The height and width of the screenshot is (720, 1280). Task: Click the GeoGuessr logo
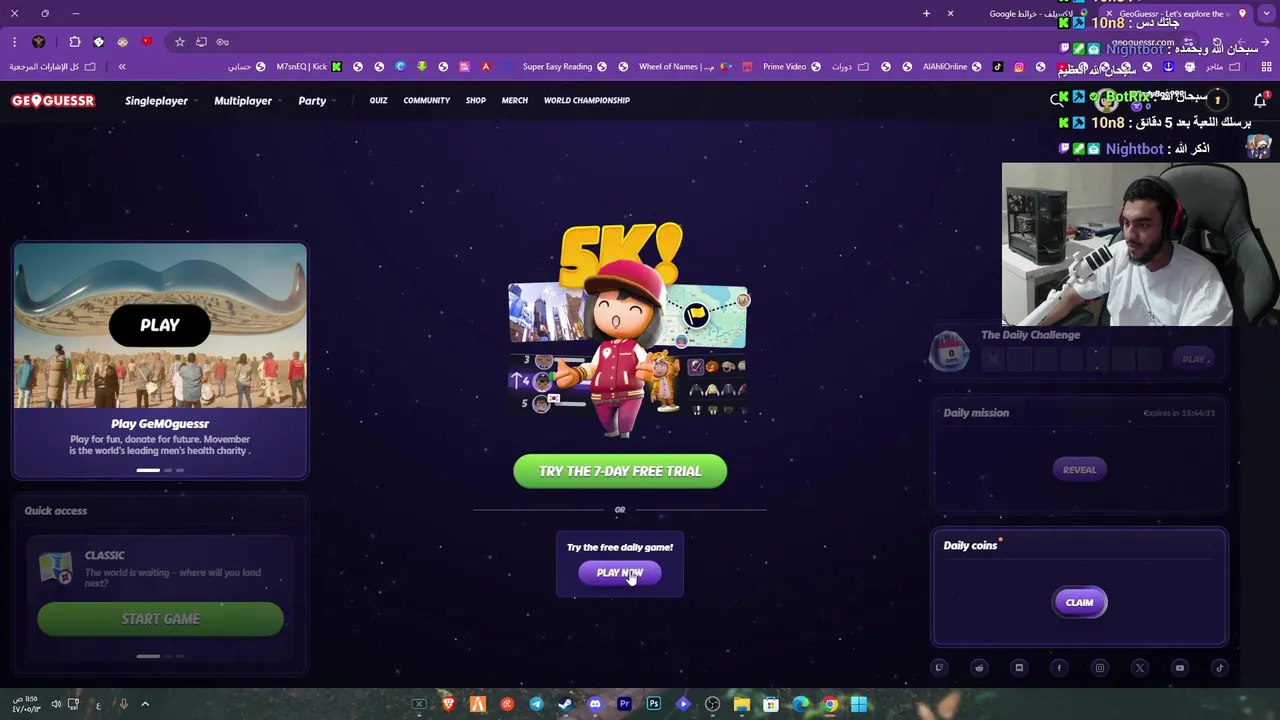pos(53,101)
